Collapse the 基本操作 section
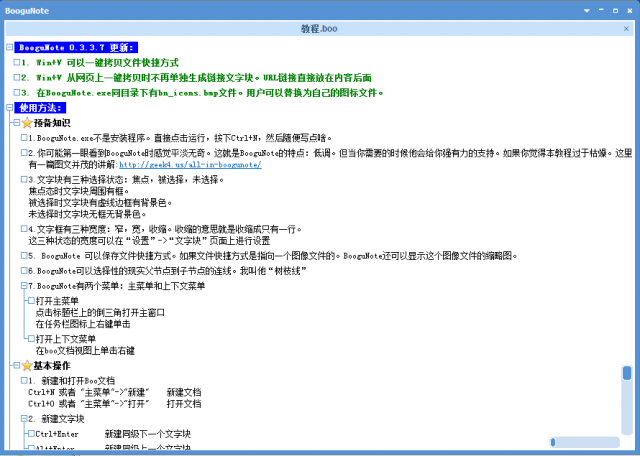 17,365
